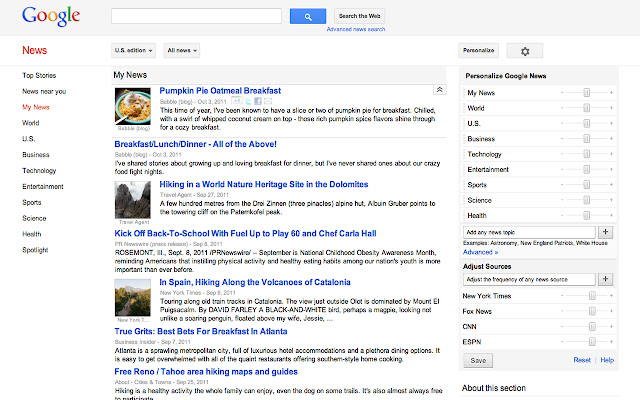Click the minus sign on My News slider
Viewport: 640px width, 400px height.
562,93
